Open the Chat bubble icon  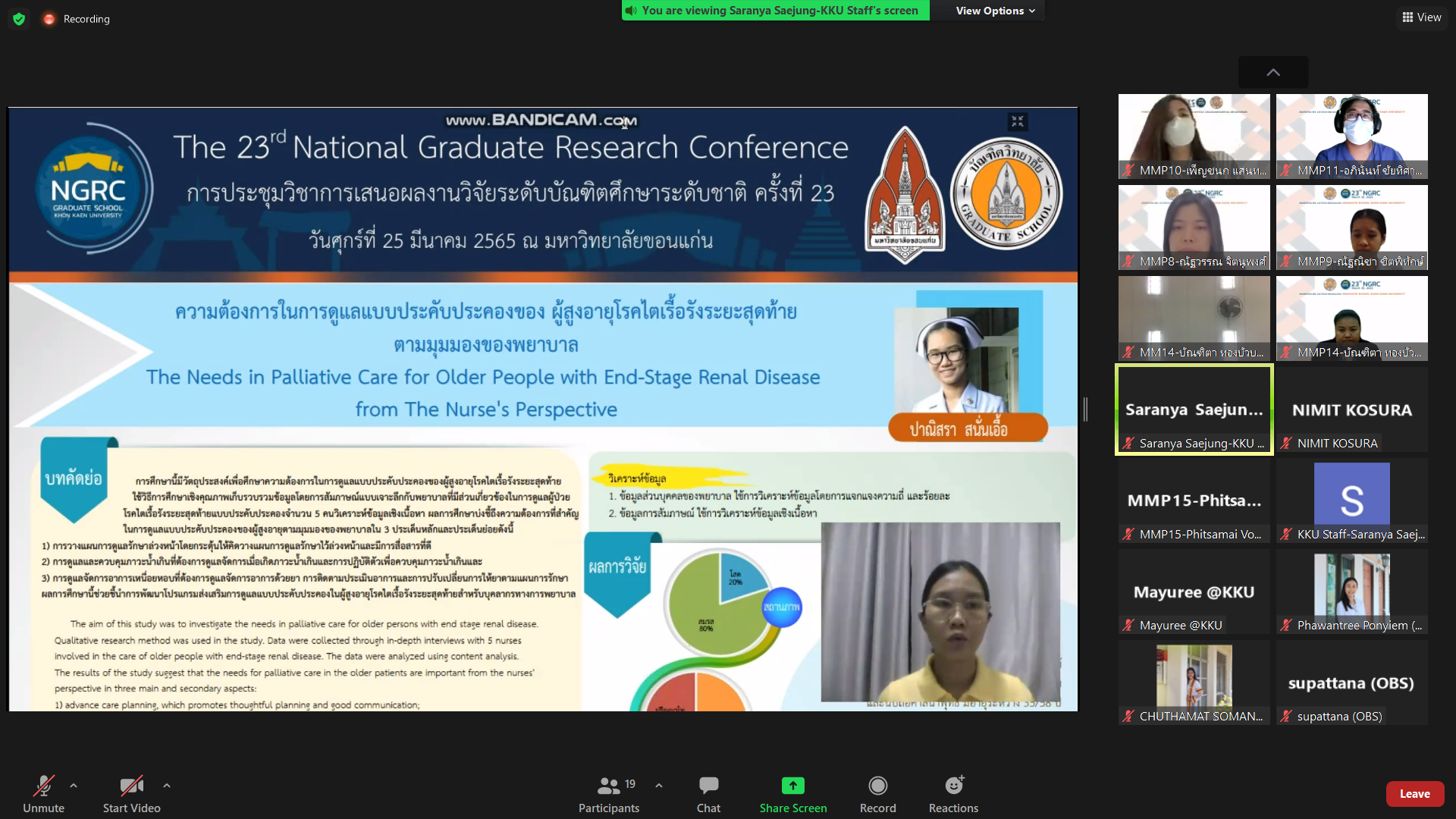click(708, 786)
